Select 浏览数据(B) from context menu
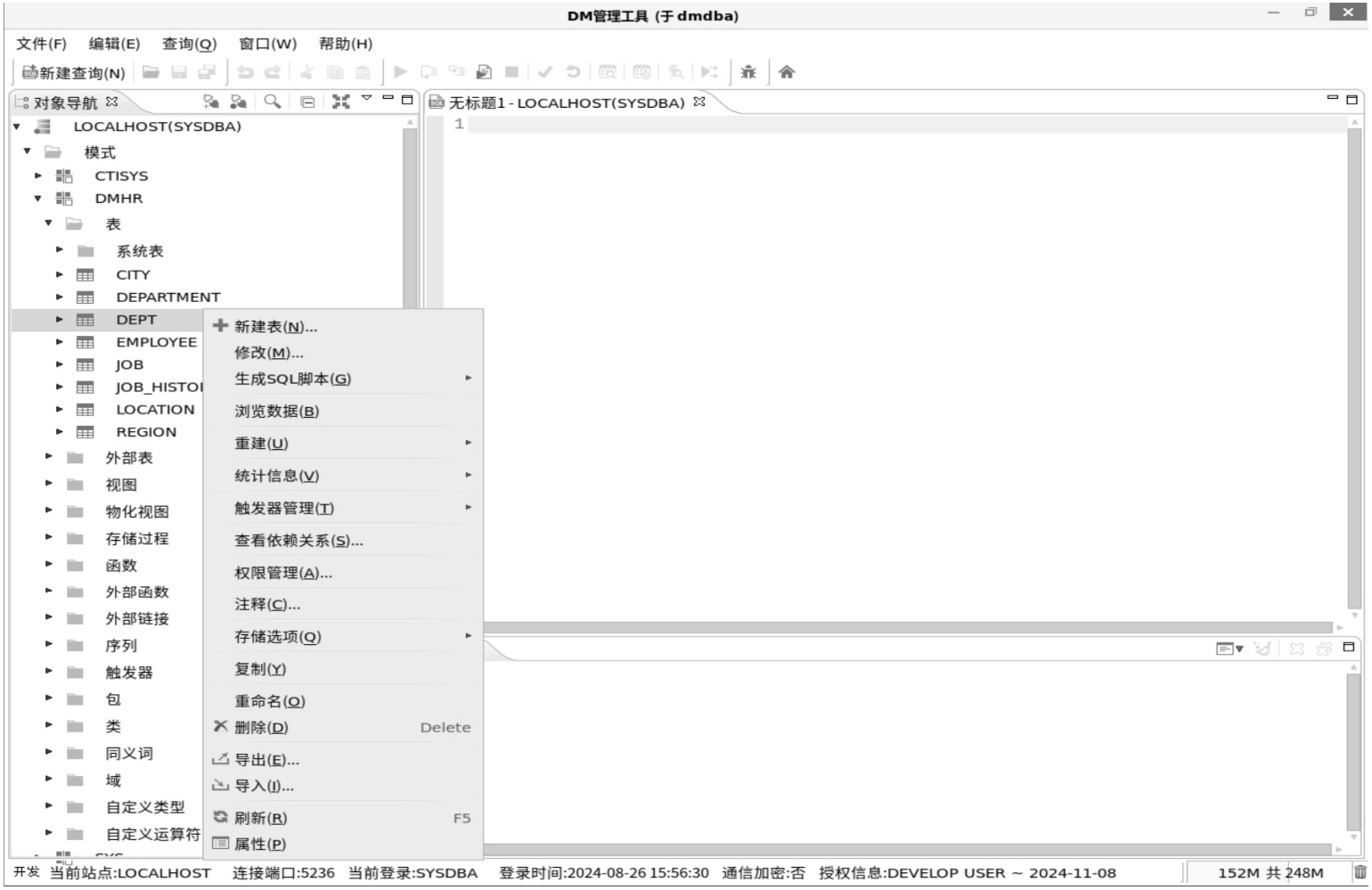The image size is (1372, 890). (276, 412)
